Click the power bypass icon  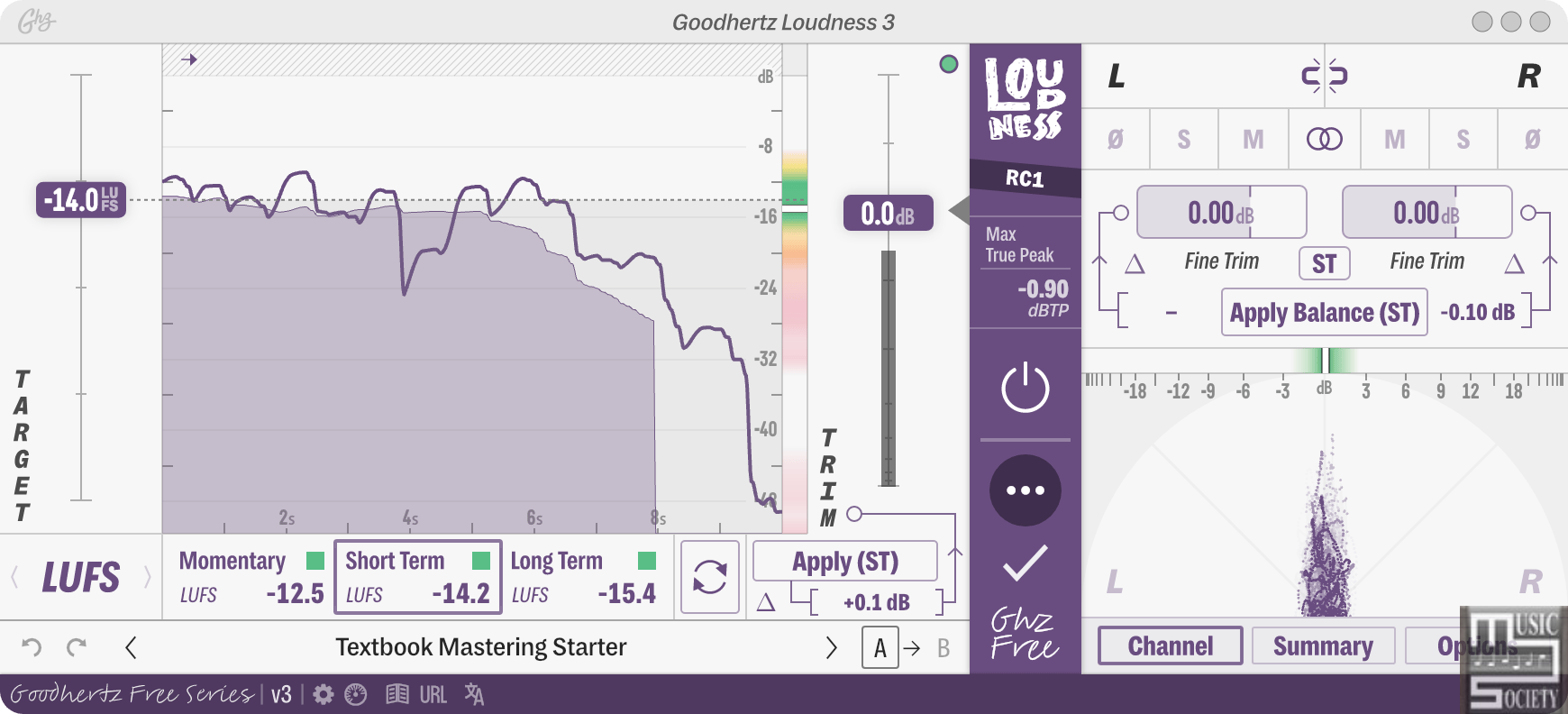(x=1026, y=389)
